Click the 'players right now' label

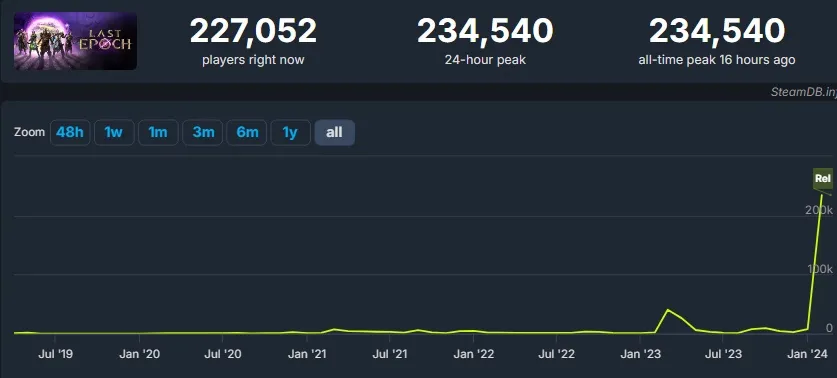(x=253, y=60)
